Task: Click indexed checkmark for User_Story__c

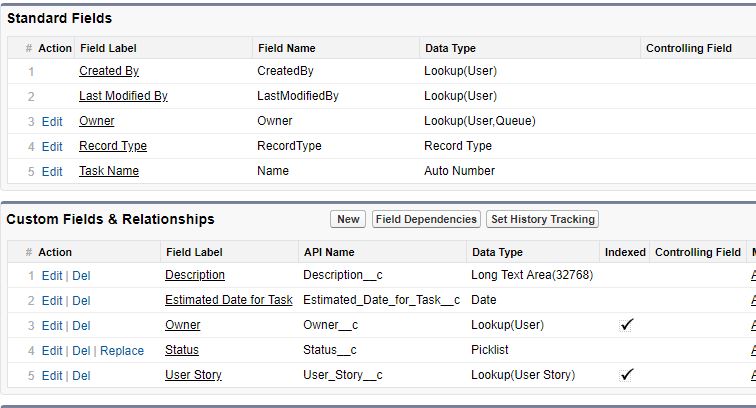Action: pyautogui.click(x=626, y=375)
